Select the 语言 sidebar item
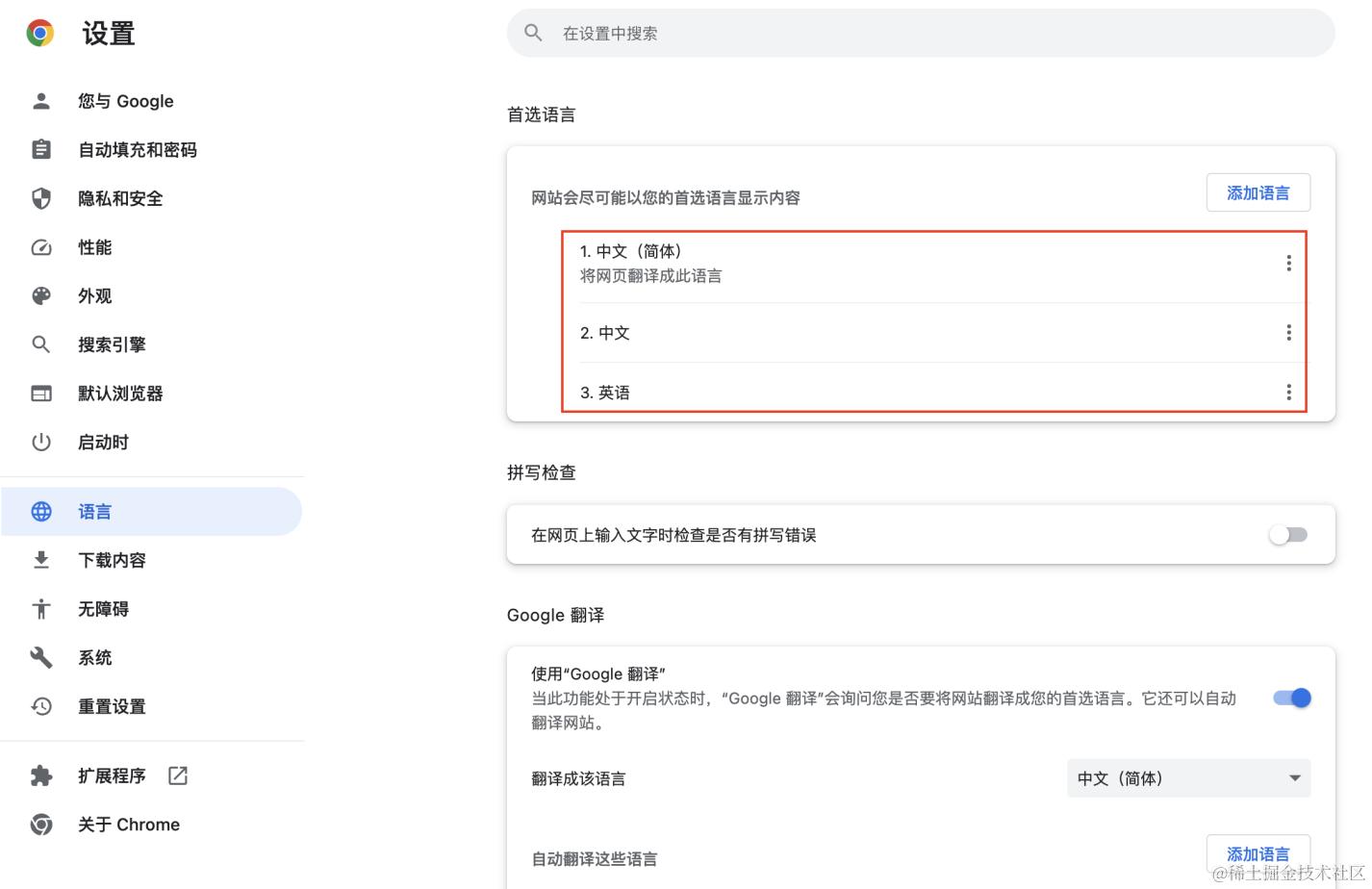Viewport: 1372px width, 889px height. point(152,512)
